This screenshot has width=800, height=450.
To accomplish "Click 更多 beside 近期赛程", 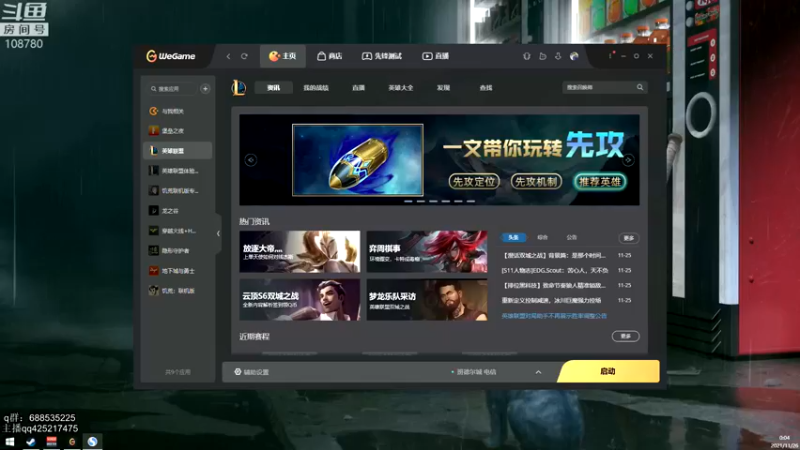I will click(x=626, y=336).
